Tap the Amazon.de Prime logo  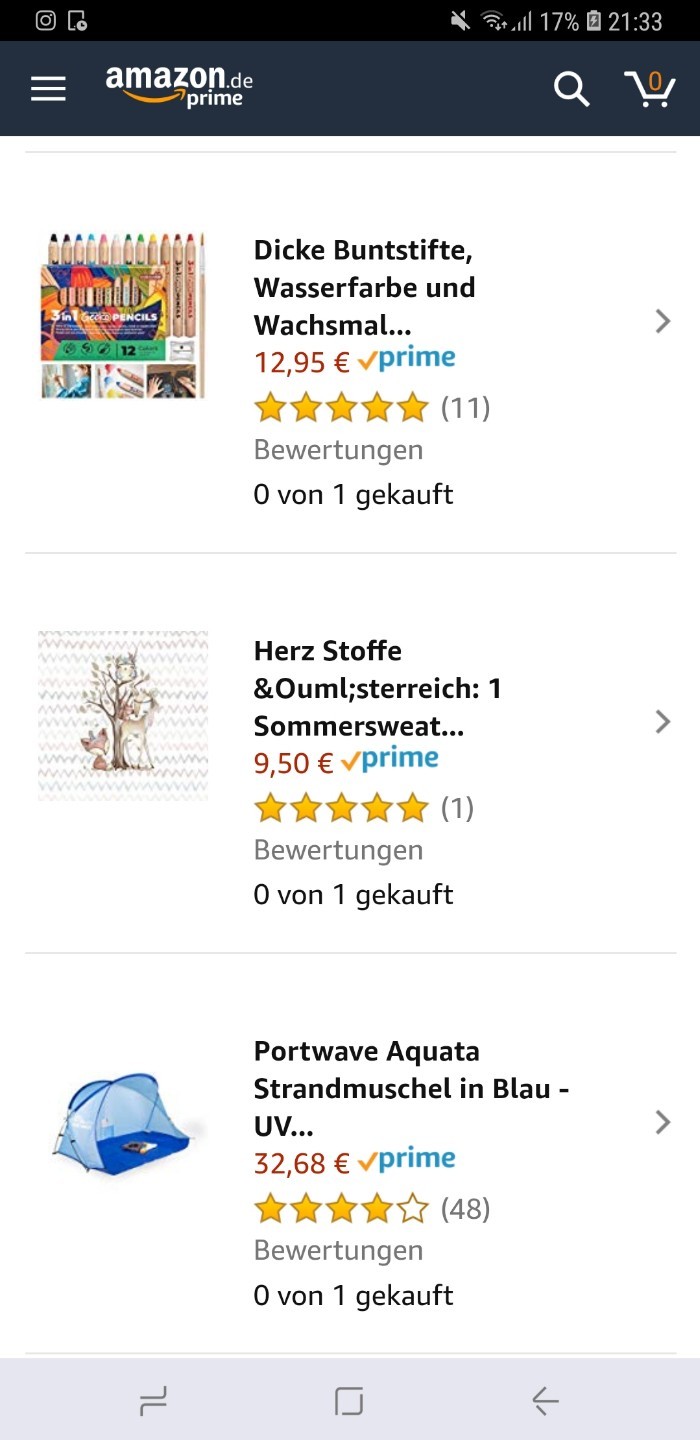pos(179,87)
